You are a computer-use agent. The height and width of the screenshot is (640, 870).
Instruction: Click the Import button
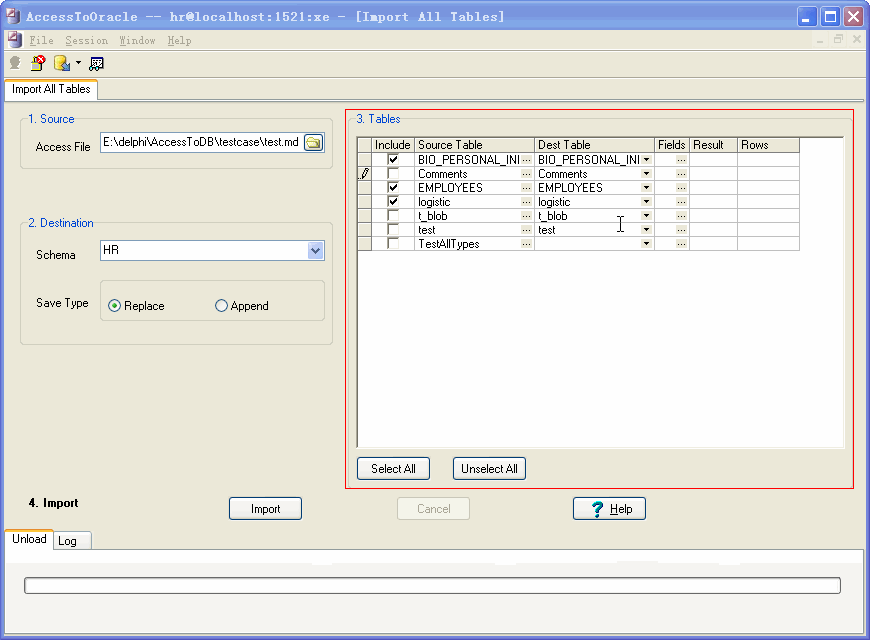pos(265,508)
